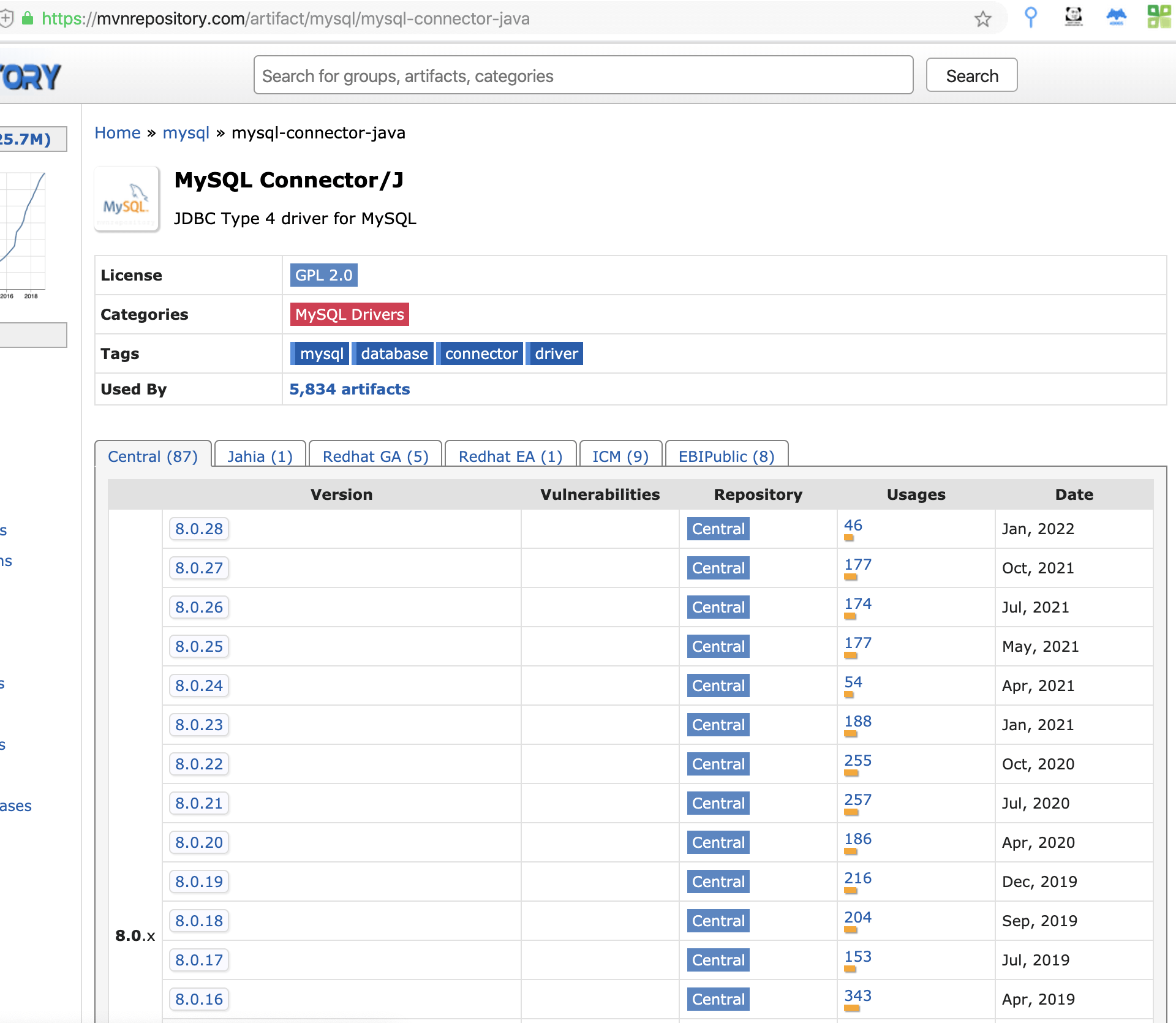Open the 216 usages link for 8.0.19
The height and width of the screenshot is (1023, 1176).
pyautogui.click(x=858, y=878)
